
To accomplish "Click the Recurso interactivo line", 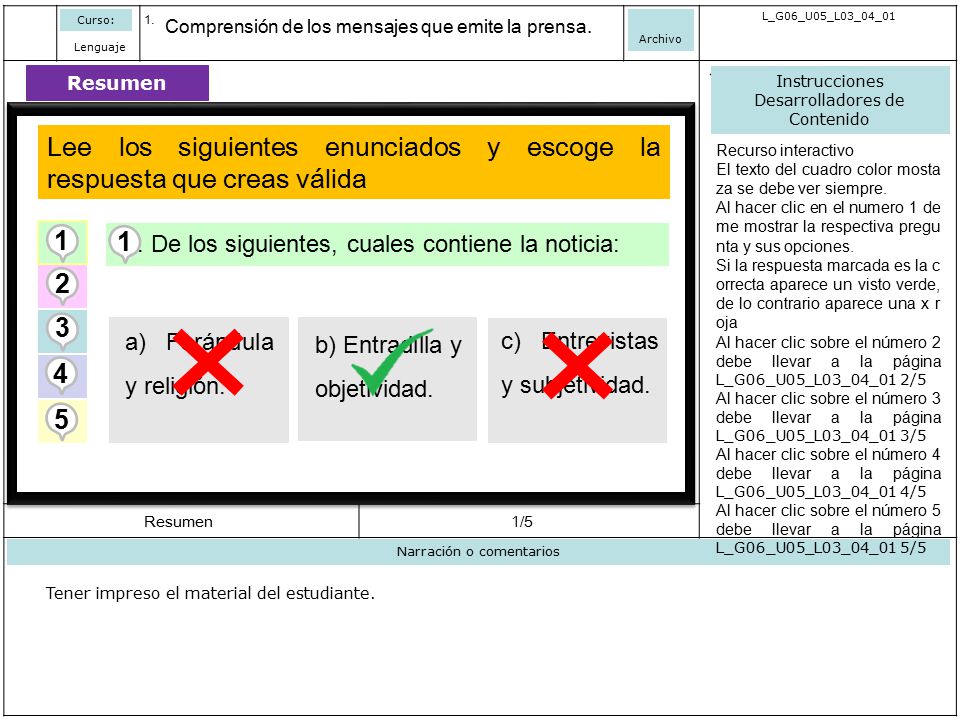I will pos(785,151).
